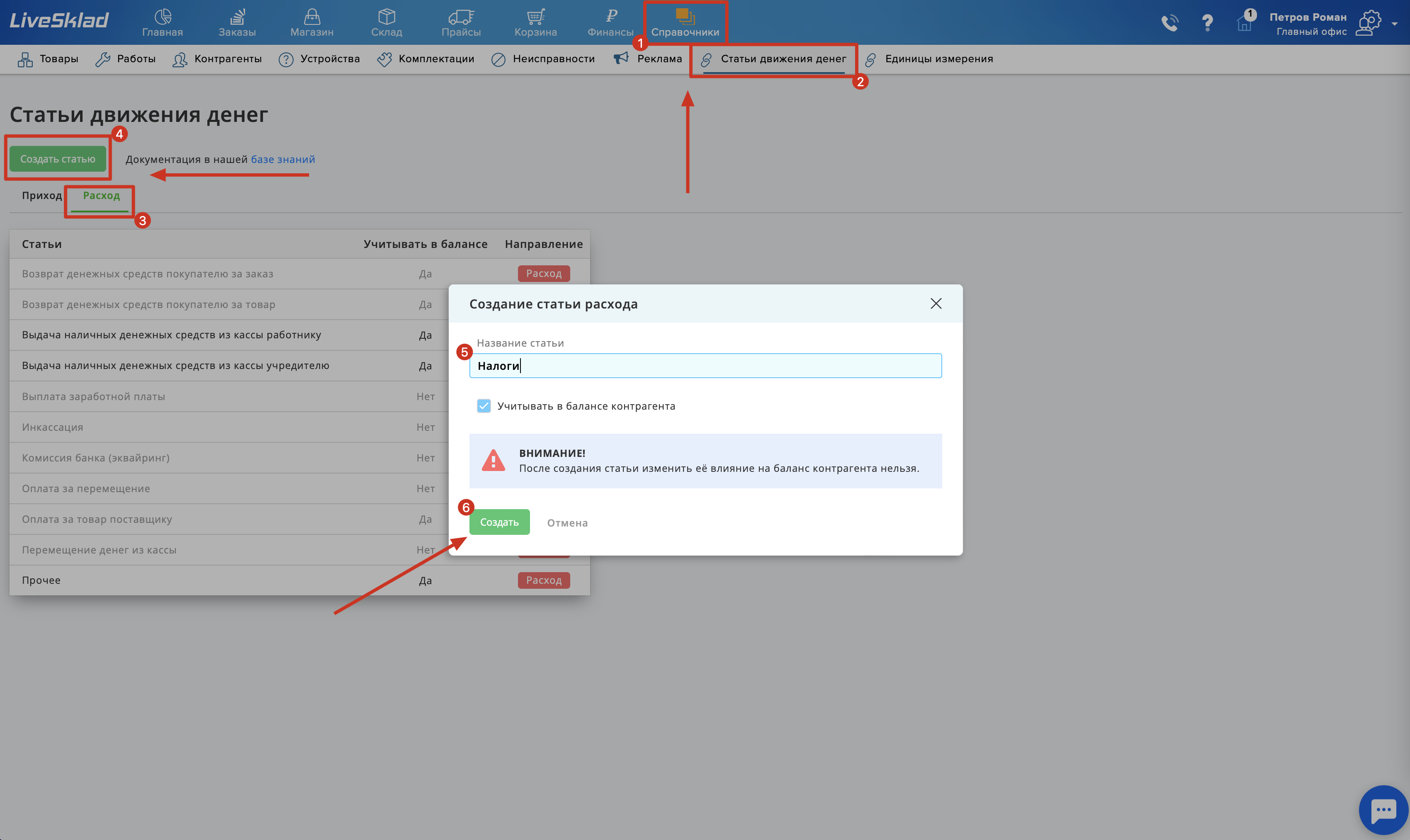Click the Расход badge in Прочее row
1410x840 pixels.
coord(543,580)
